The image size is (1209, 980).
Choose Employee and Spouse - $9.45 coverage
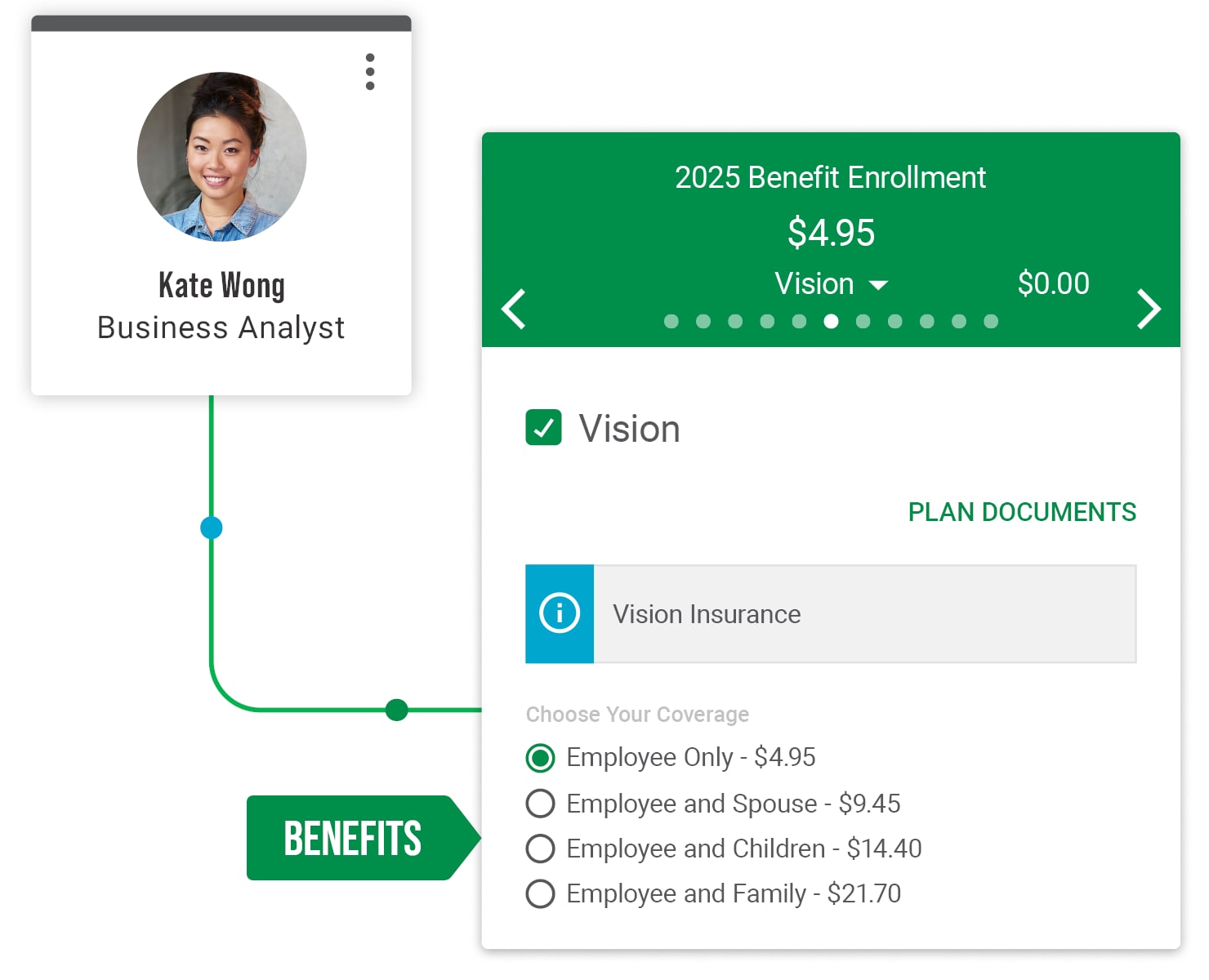[x=540, y=804]
